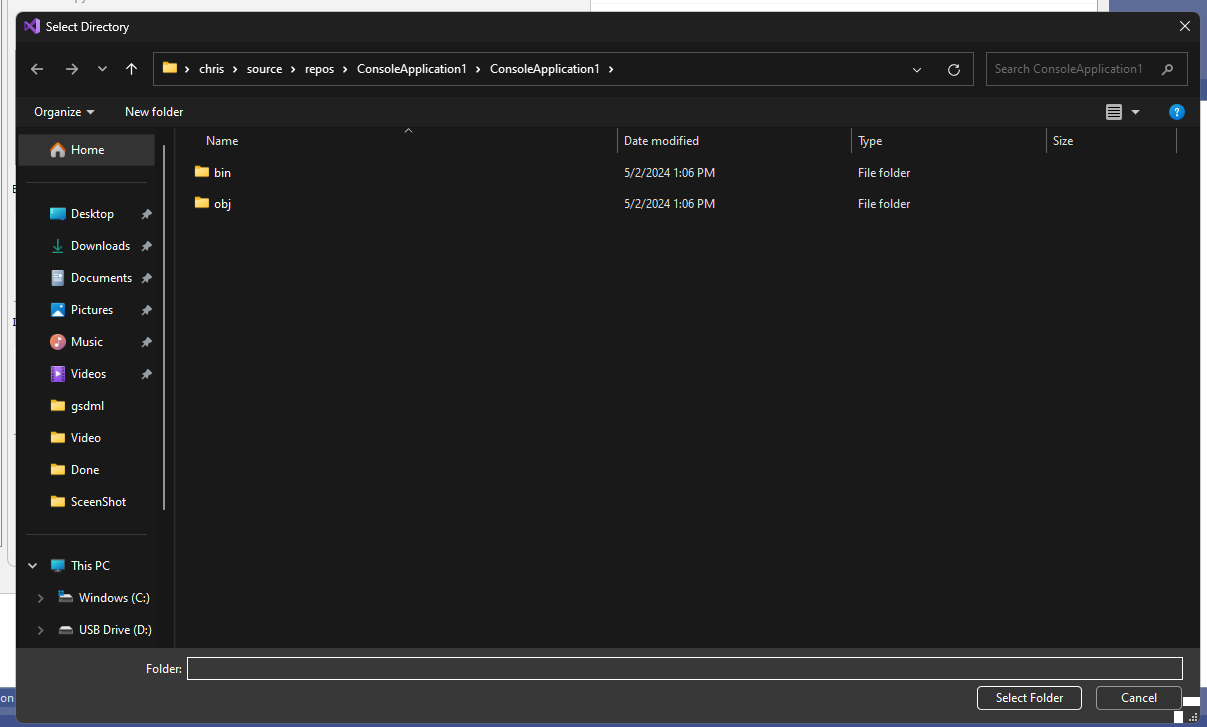Select USB Drive (D:)
The width and height of the screenshot is (1207, 727).
click(115, 630)
